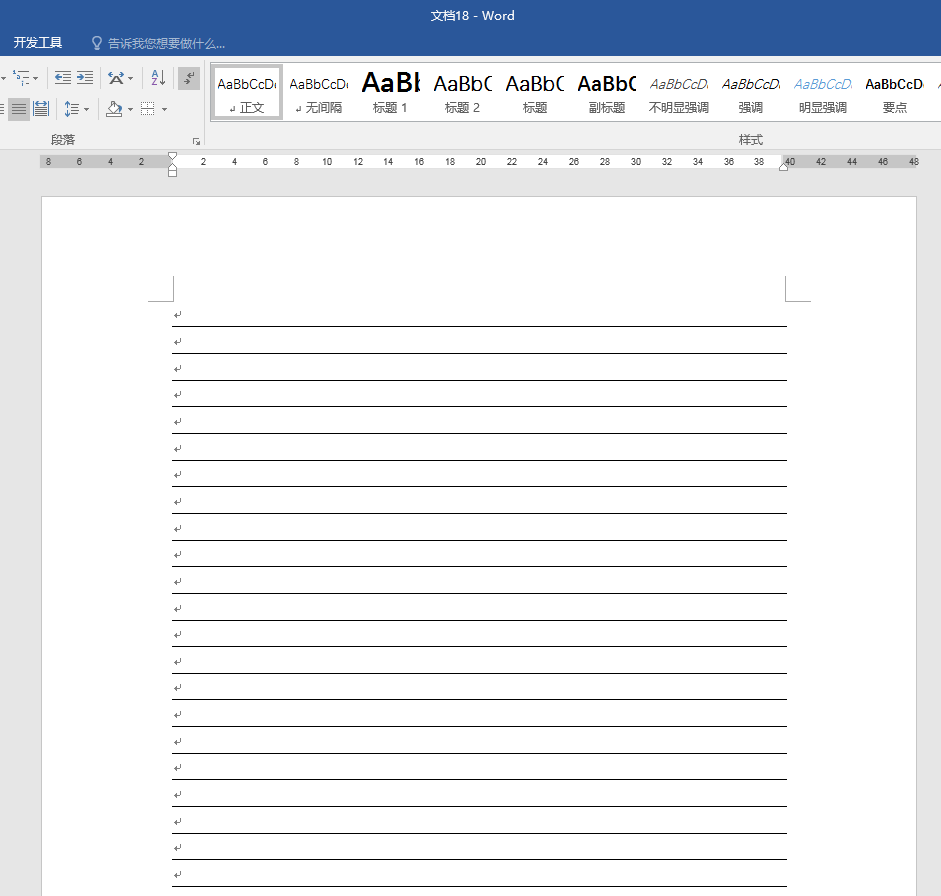This screenshot has width=941, height=896.
Task: Apply shading with the paint bucket
Action: (x=114, y=108)
